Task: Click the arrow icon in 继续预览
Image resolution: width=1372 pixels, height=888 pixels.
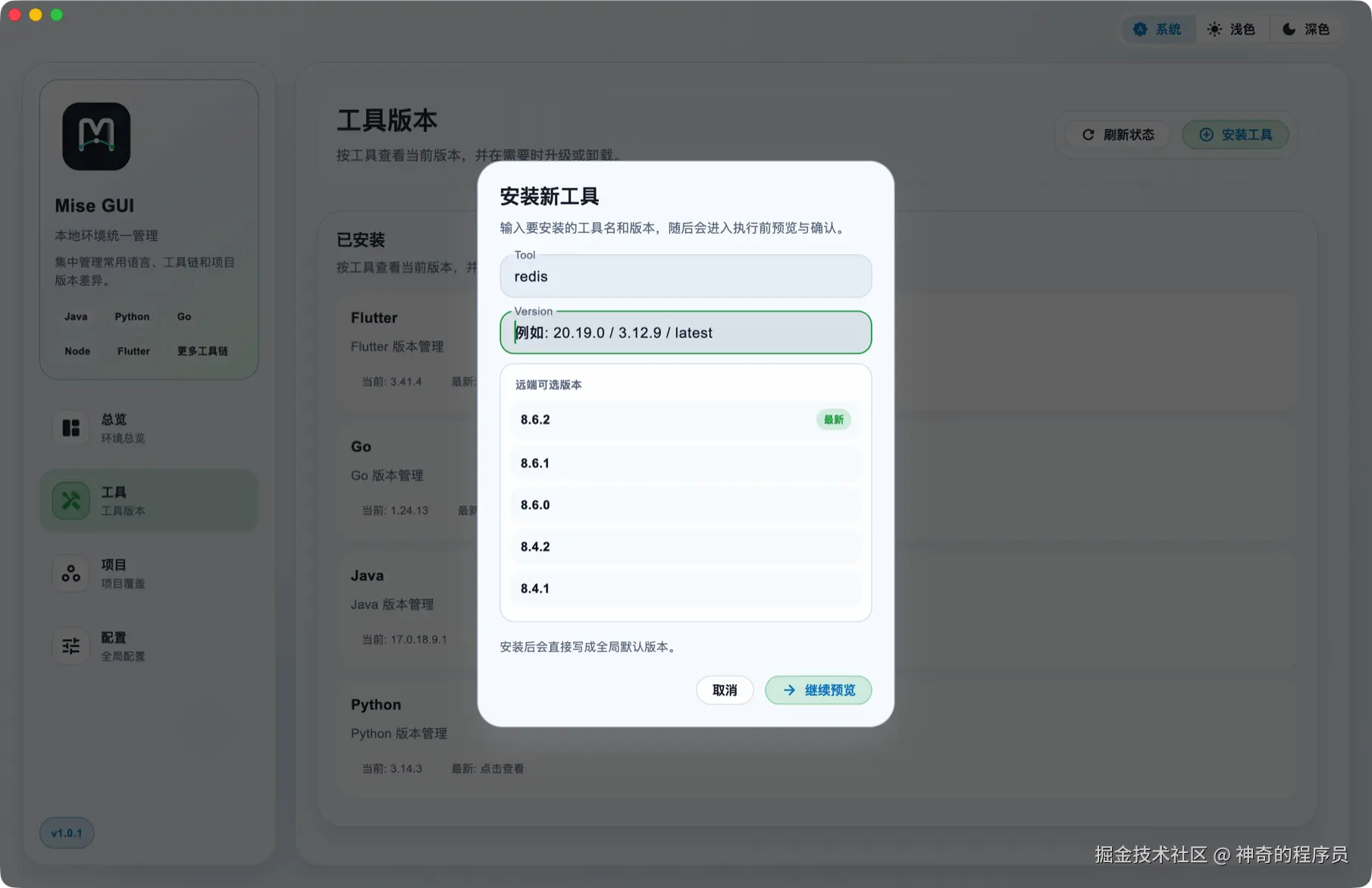Action: click(x=789, y=690)
